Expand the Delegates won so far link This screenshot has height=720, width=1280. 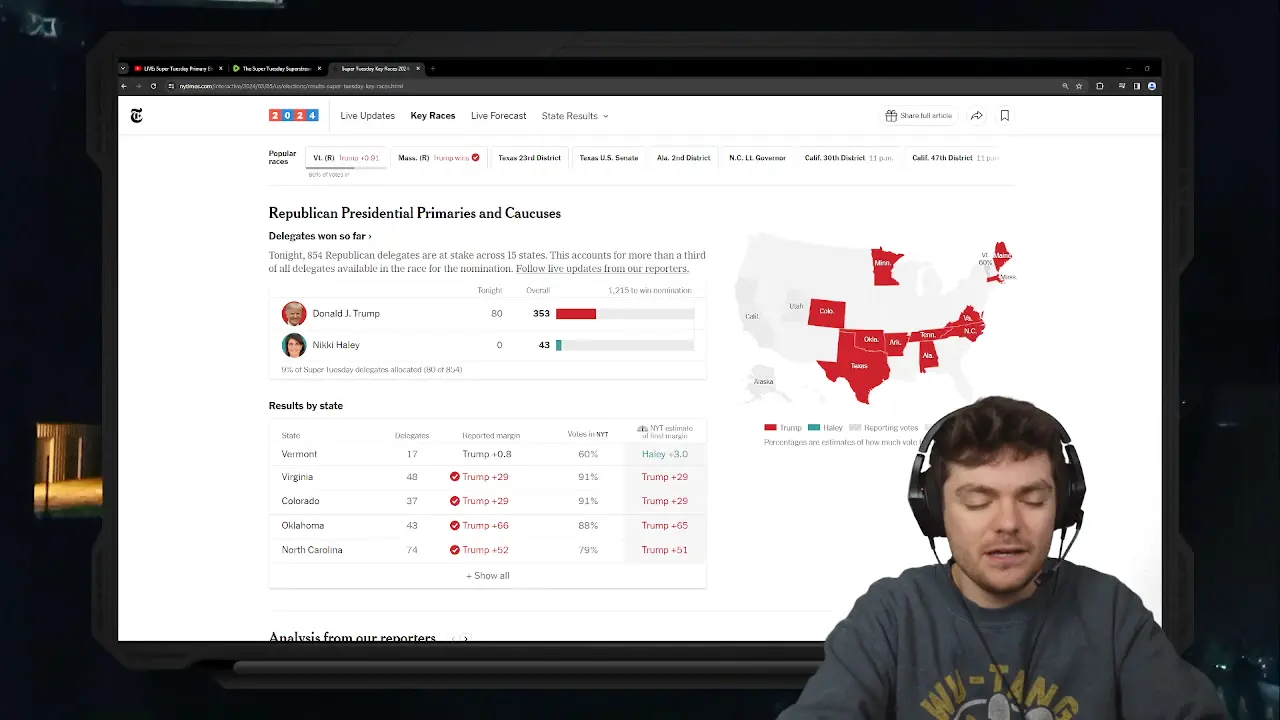[320, 236]
